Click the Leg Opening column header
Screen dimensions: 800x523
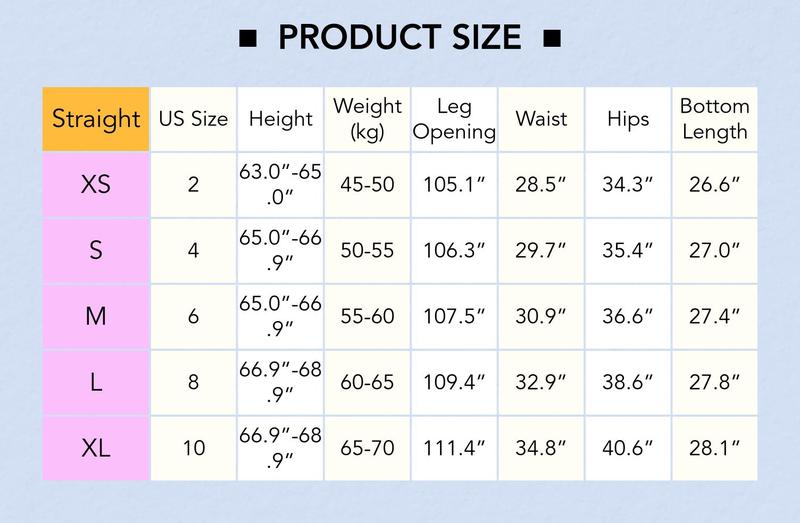click(454, 119)
